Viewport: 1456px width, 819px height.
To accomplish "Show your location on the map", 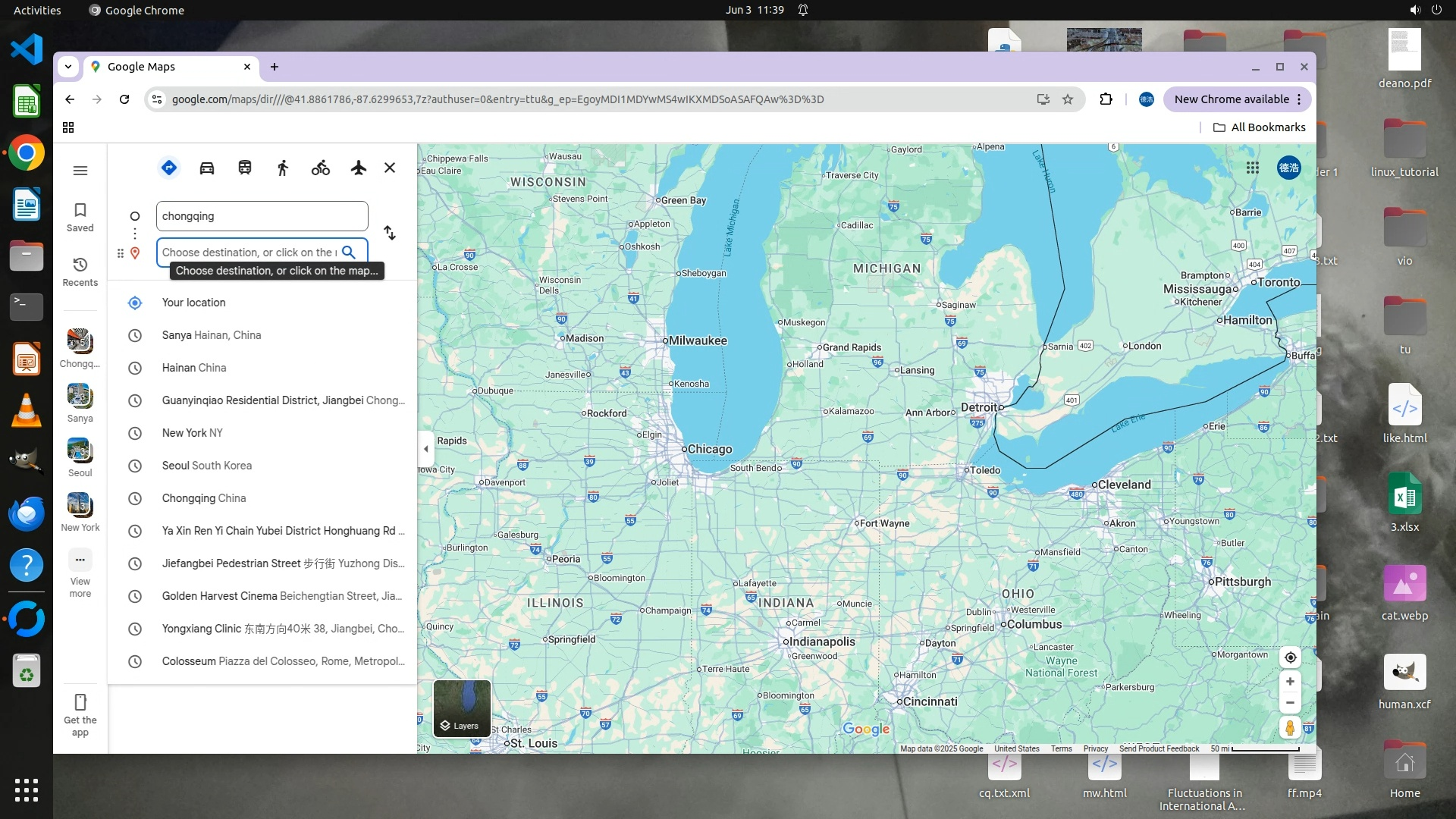I will (1290, 657).
